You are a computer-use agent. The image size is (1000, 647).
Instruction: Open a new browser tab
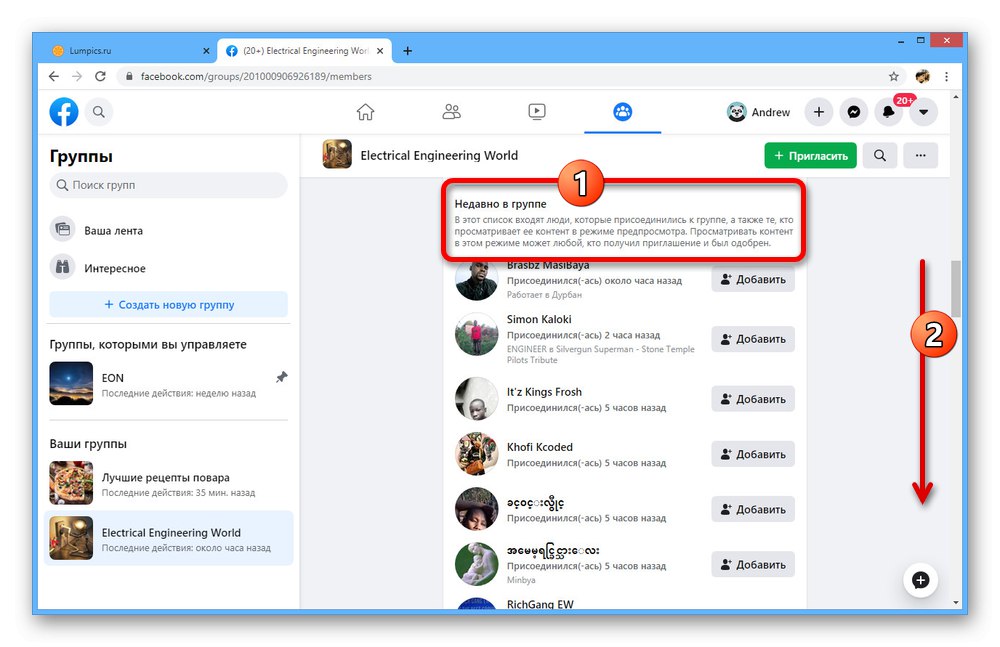point(408,51)
